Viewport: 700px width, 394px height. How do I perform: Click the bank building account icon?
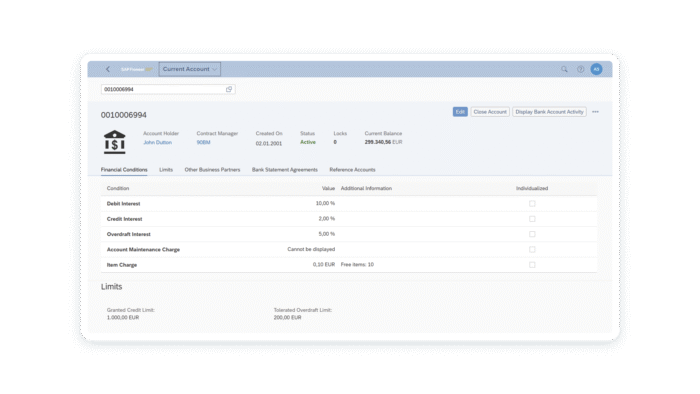(x=115, y=142)
